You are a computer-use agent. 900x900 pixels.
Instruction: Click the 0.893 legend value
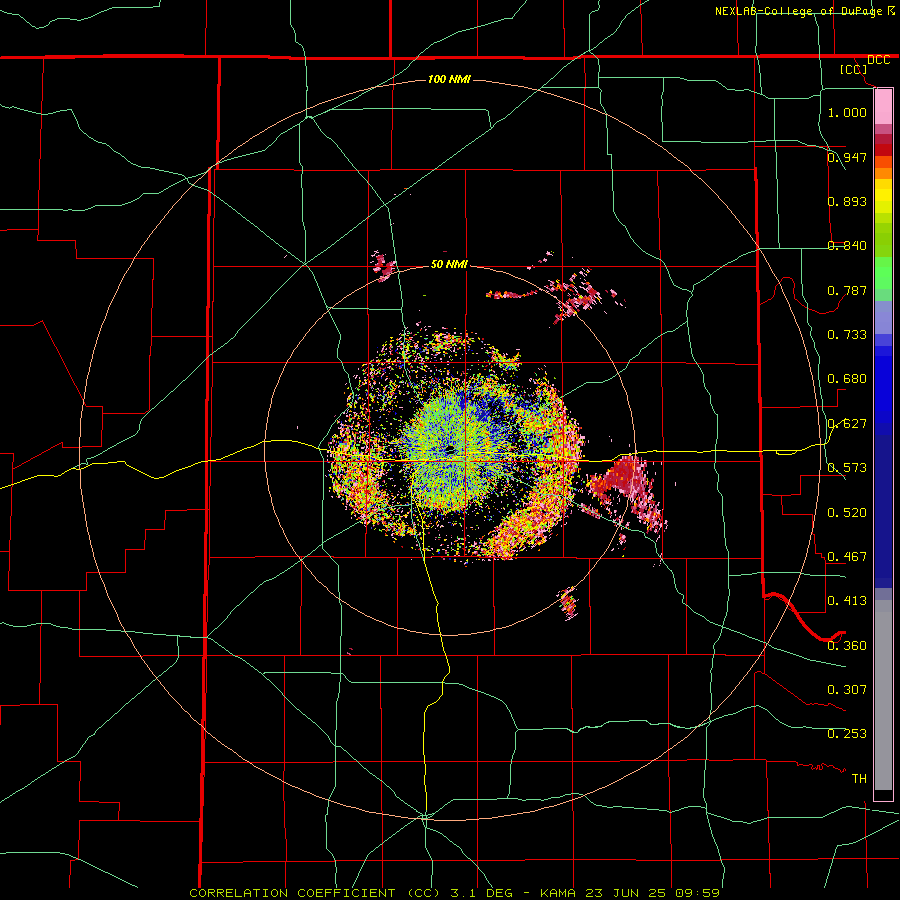(x=847, y=201)
